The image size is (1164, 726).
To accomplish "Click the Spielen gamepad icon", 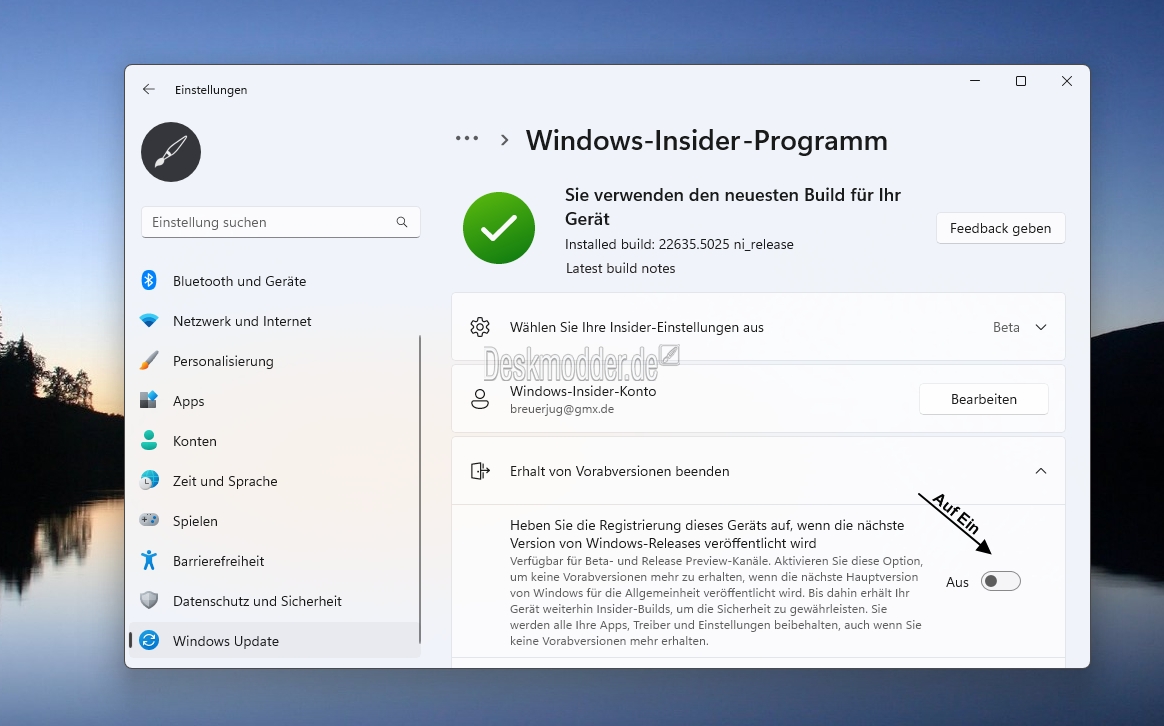I will [149, 520].
